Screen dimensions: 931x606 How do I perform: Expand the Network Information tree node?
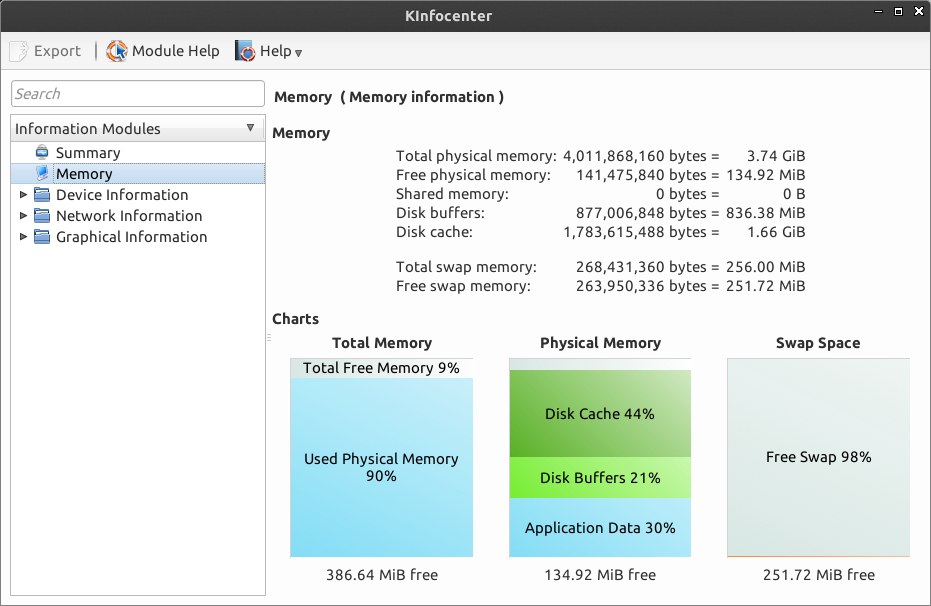pyautogui.click(x=23, y=216)
